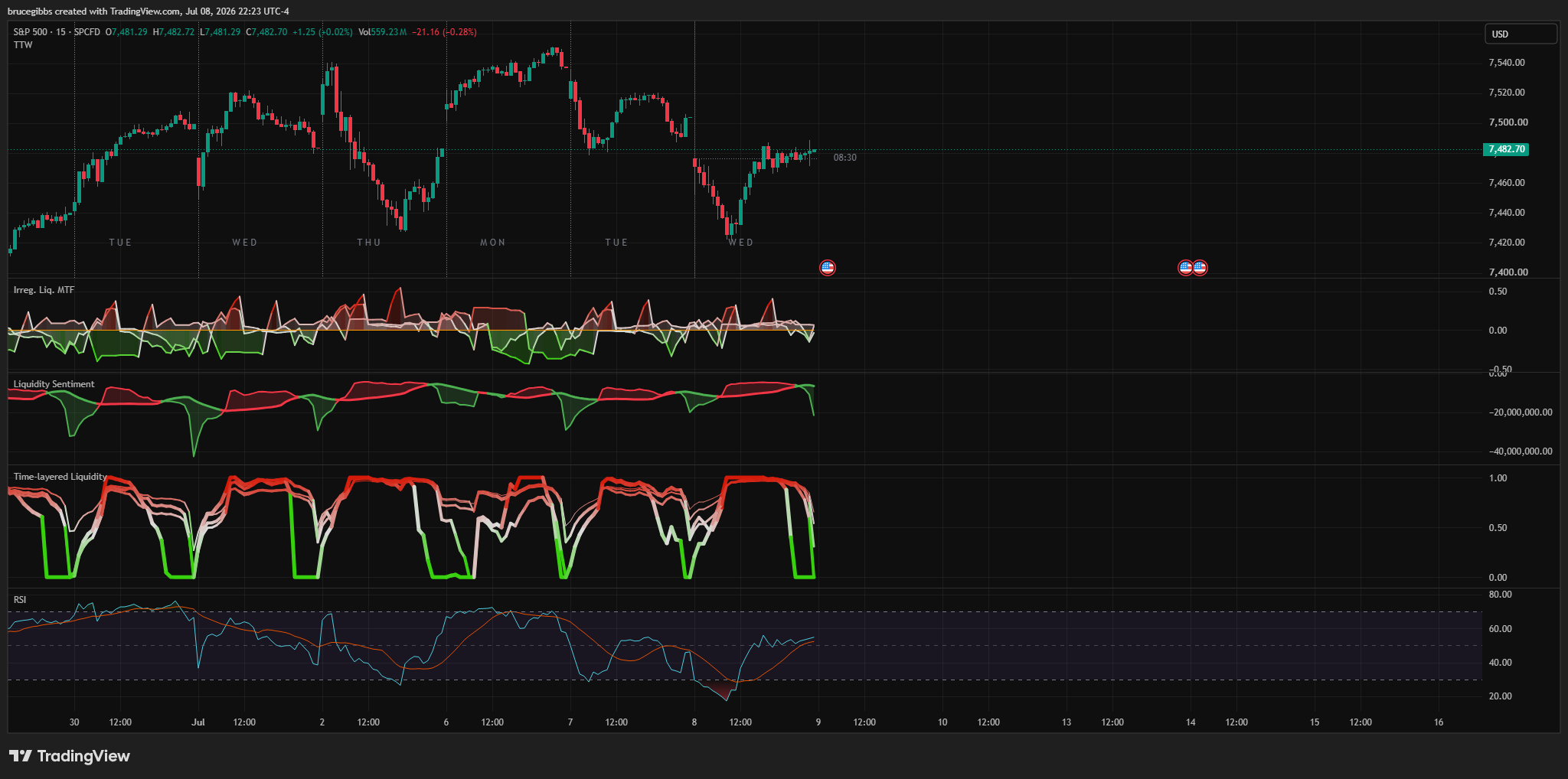The image size is (1568, 779).
Task: Click the 7,520.00 price axis label
Action: pyautogui.click(x=1507, y=93)
